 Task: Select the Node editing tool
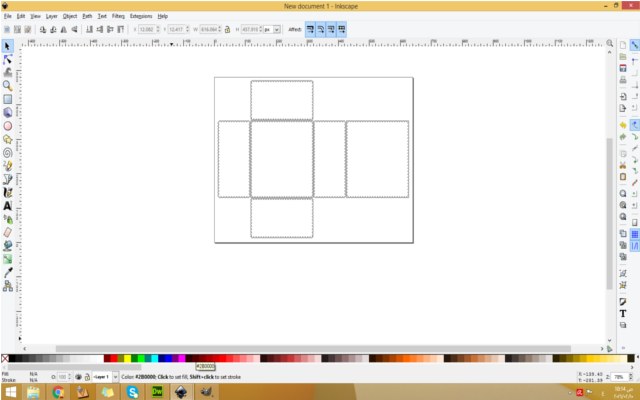(x=7, y=60)
